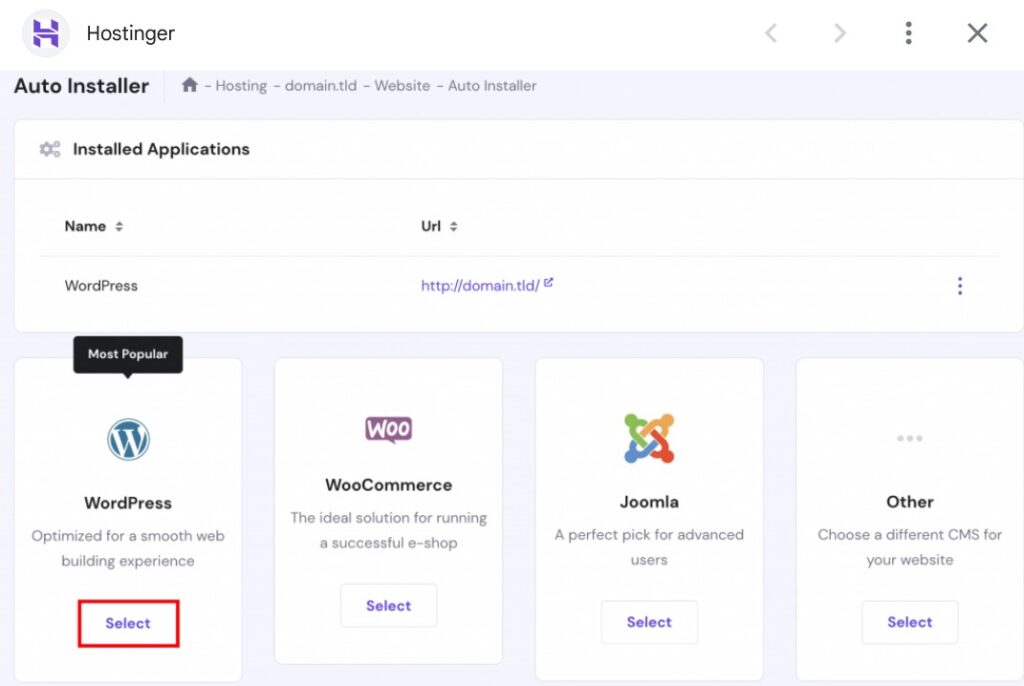Viewport: 1024px width, 686px height.
Task: Select Joomla for installation
Action: pyautogui.click(x=649, y=622)
